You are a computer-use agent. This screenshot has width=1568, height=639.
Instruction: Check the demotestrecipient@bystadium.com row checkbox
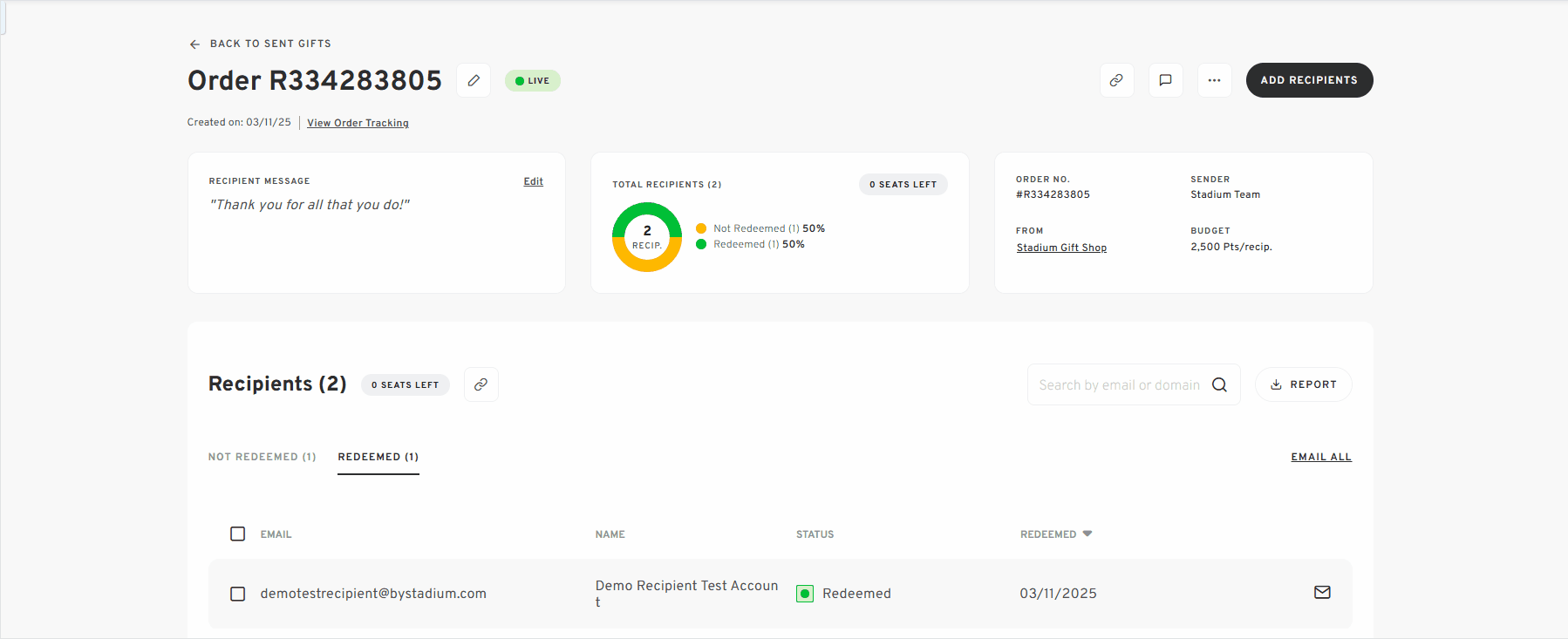237,594
